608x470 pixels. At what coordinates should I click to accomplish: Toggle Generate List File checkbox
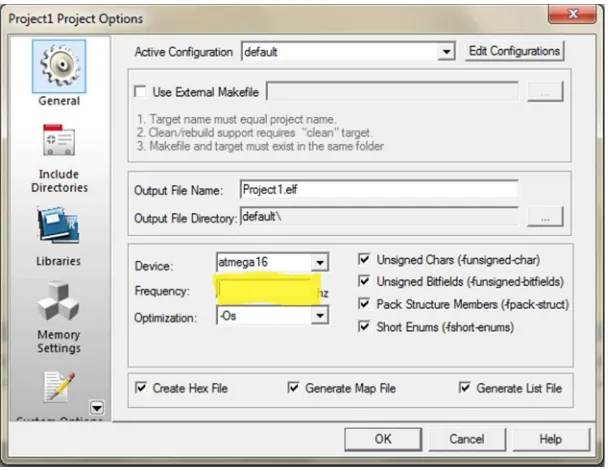465,388
